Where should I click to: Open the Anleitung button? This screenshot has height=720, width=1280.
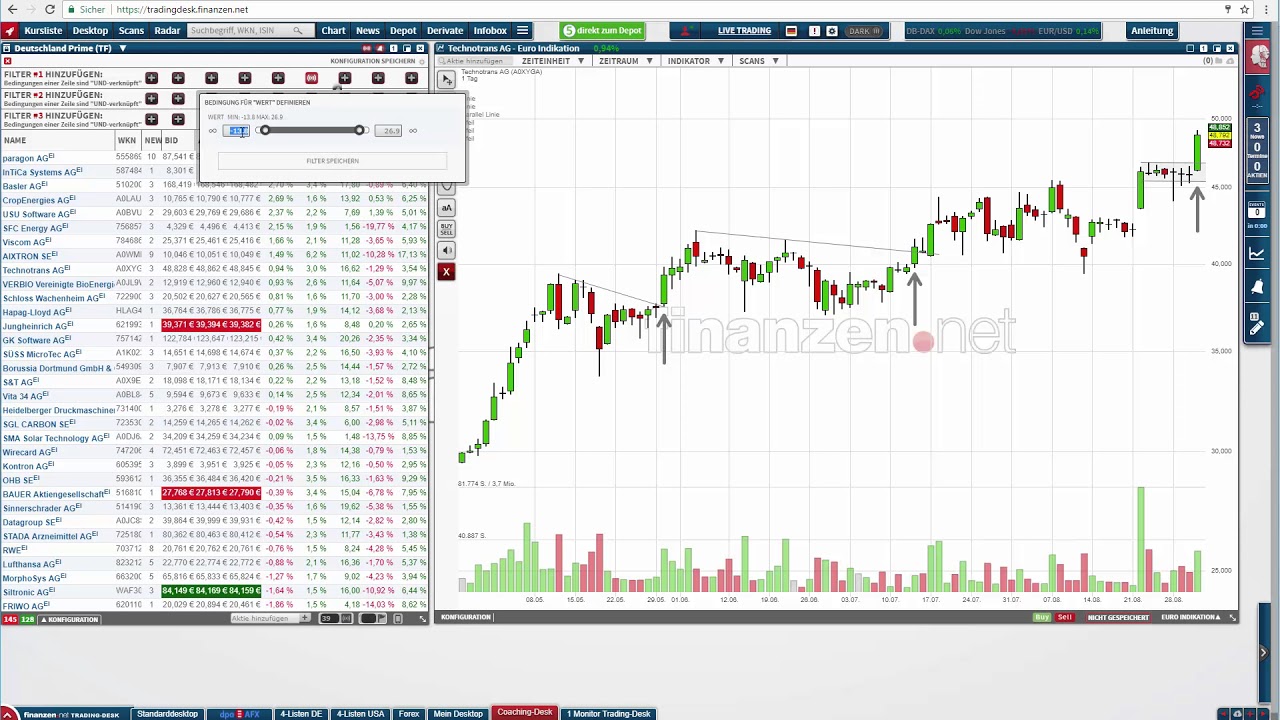1152,31
